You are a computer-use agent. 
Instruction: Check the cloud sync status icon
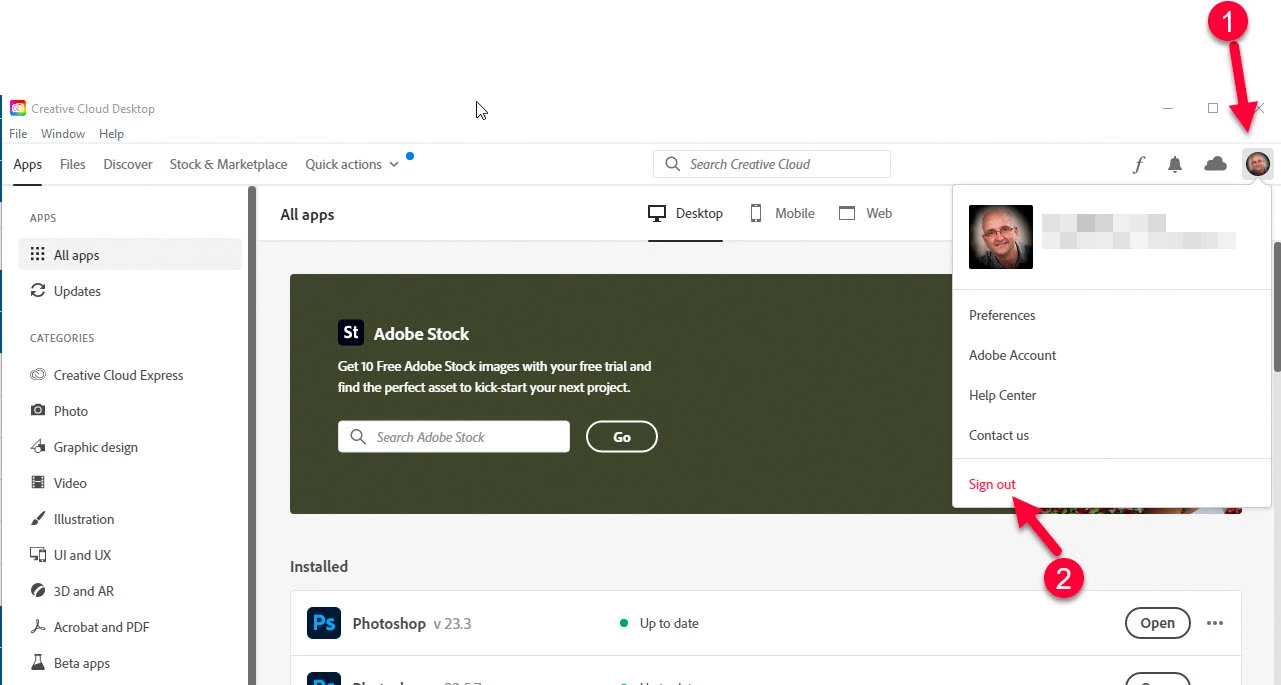[x=1215, y=164]
